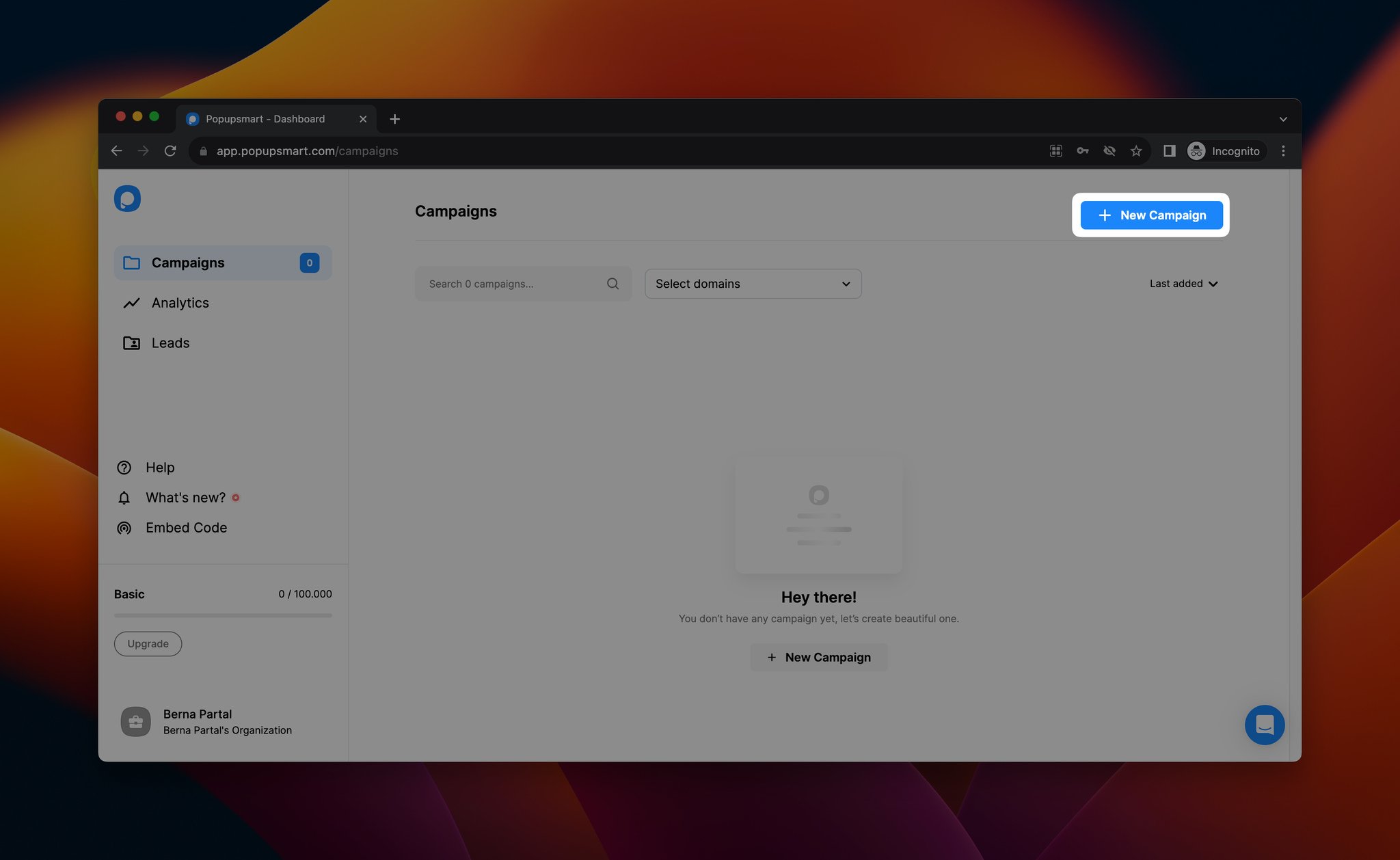This screenshot has height=860, width=1400.
Task: Click the New Campaign button top right
Action: coord(1151,214)
